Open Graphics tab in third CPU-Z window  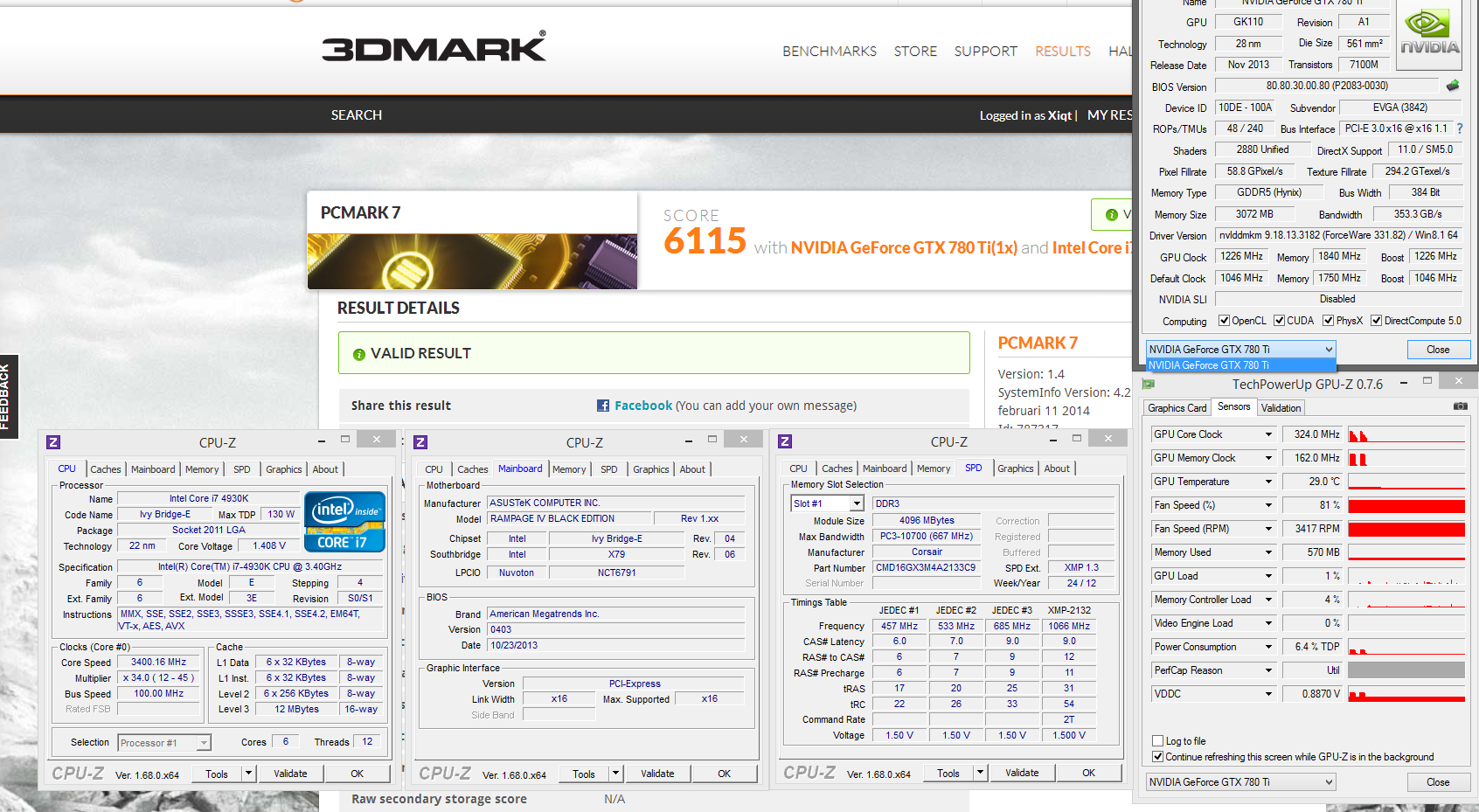(1015, 468)
